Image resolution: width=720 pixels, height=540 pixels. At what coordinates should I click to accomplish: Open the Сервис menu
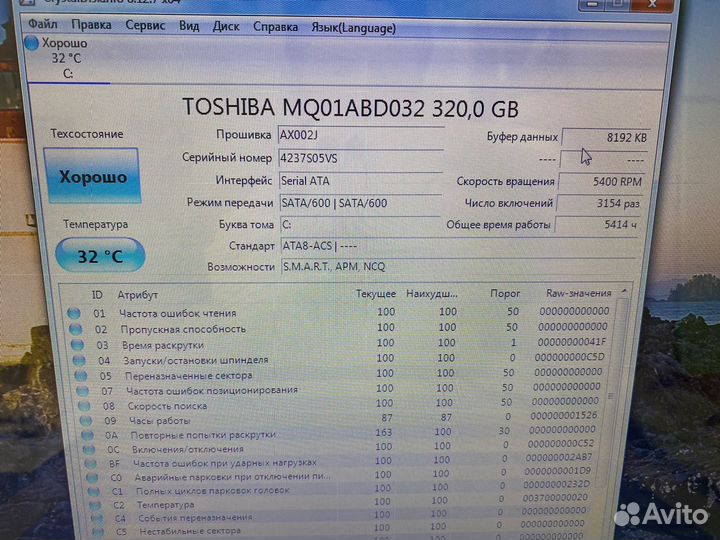tap(145, 25)
